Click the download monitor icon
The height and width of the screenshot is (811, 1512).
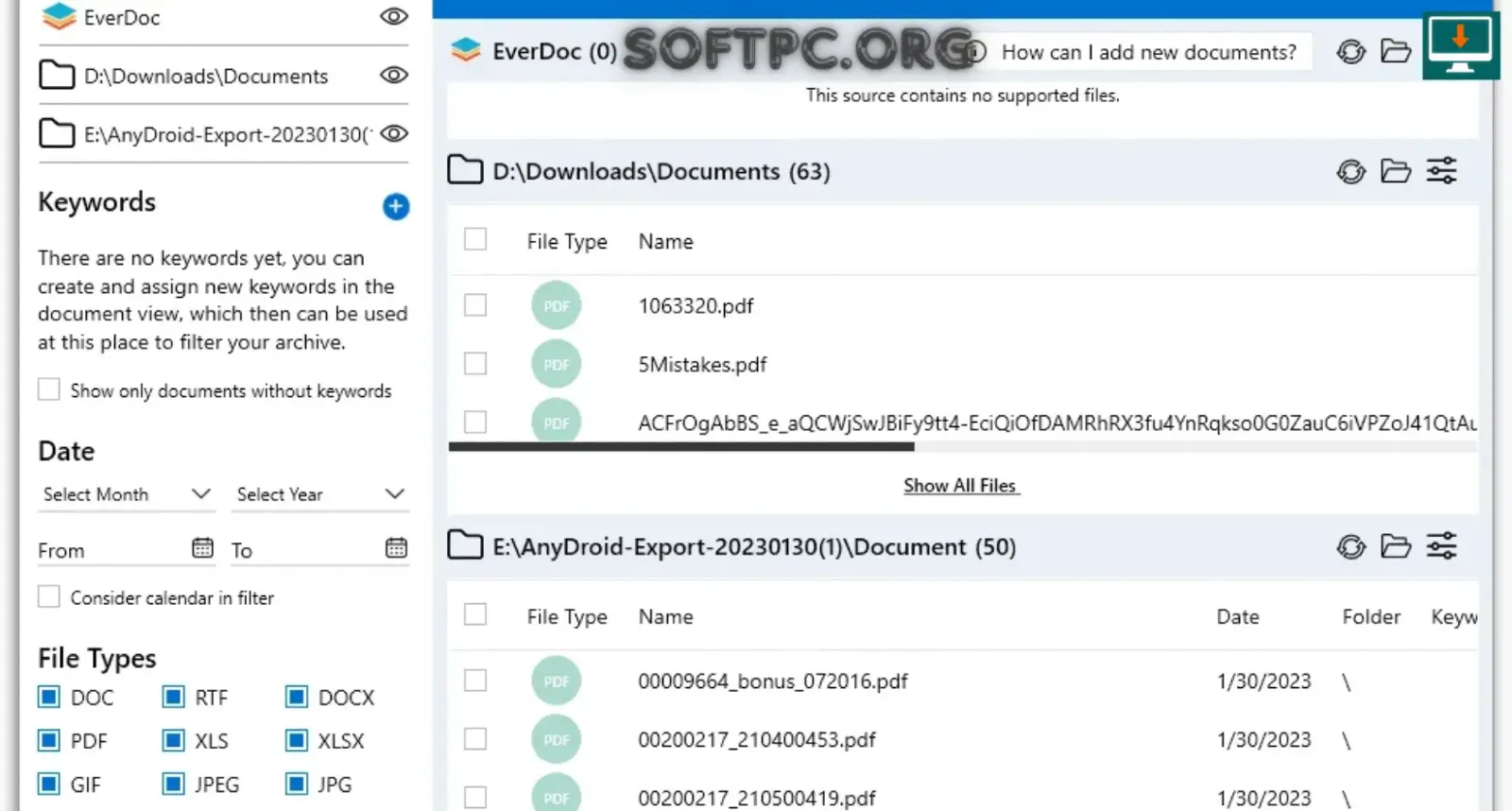(x=1460, y=45)
